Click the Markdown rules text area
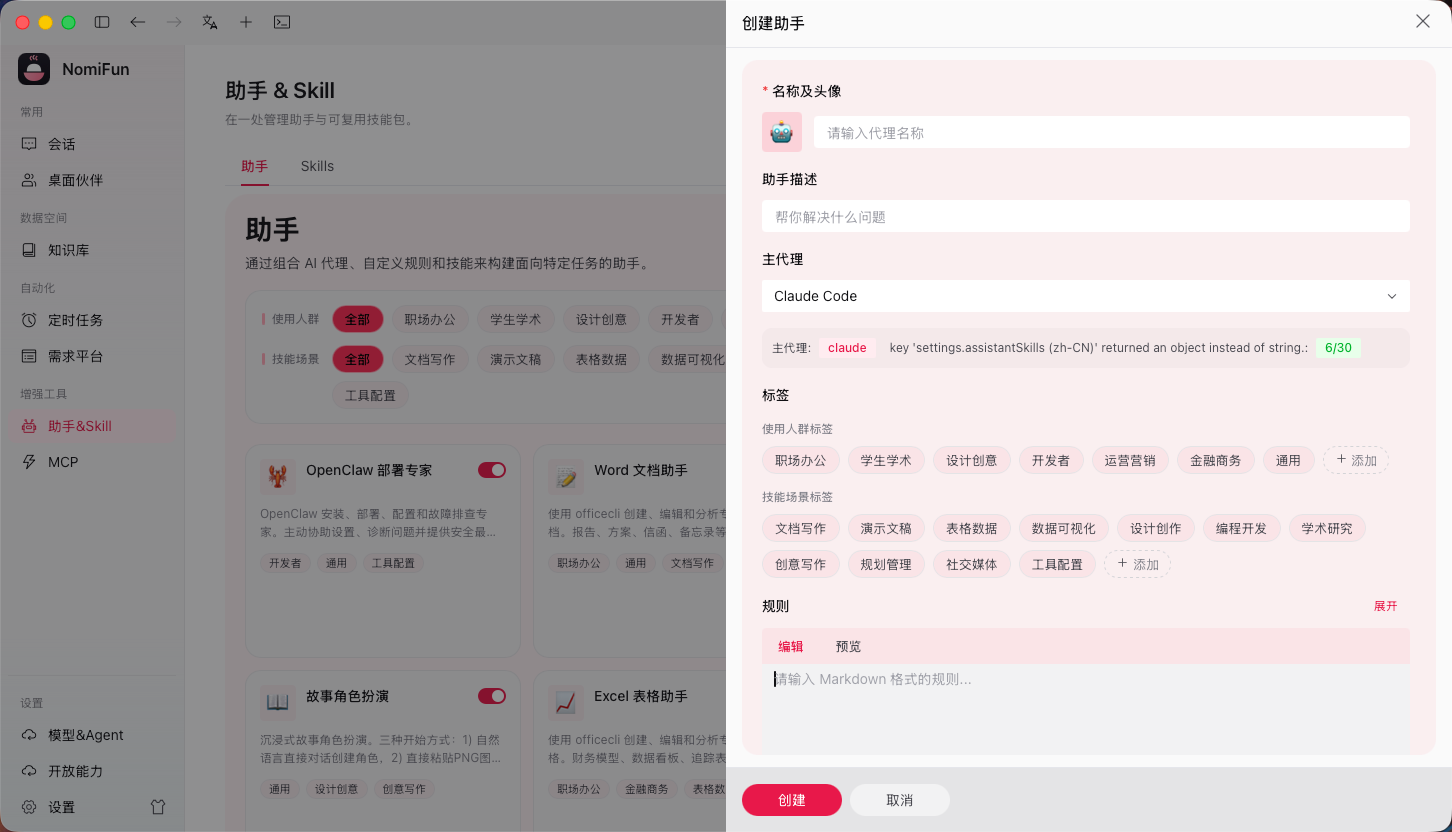The height and width of the screenshot is (832, 1452). pos(1086,708)
